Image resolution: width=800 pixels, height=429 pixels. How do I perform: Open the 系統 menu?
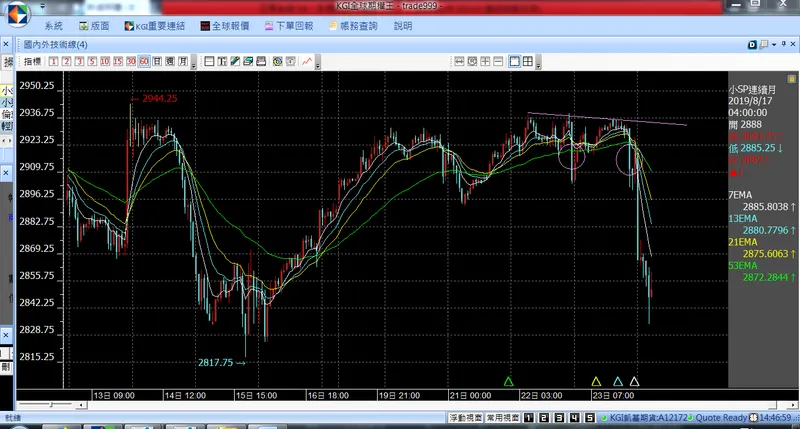pos(54,26)
